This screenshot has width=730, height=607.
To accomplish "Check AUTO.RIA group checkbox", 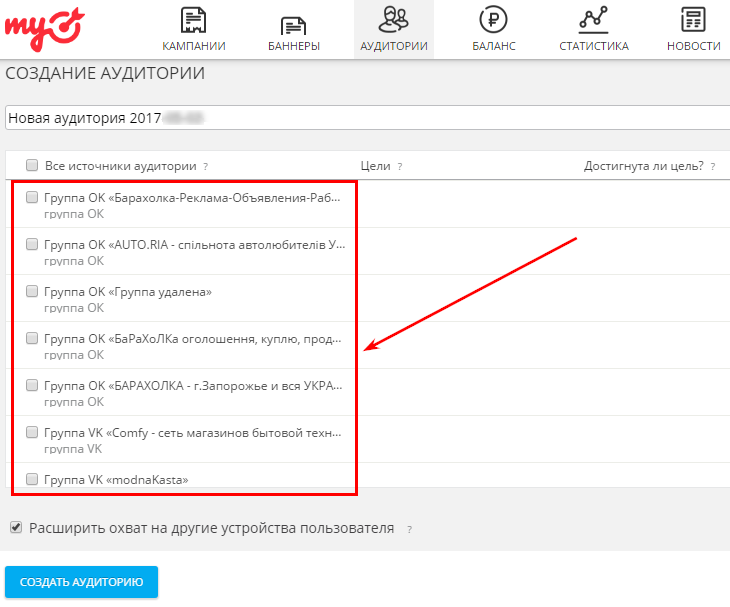I will (x=32, y=244).
